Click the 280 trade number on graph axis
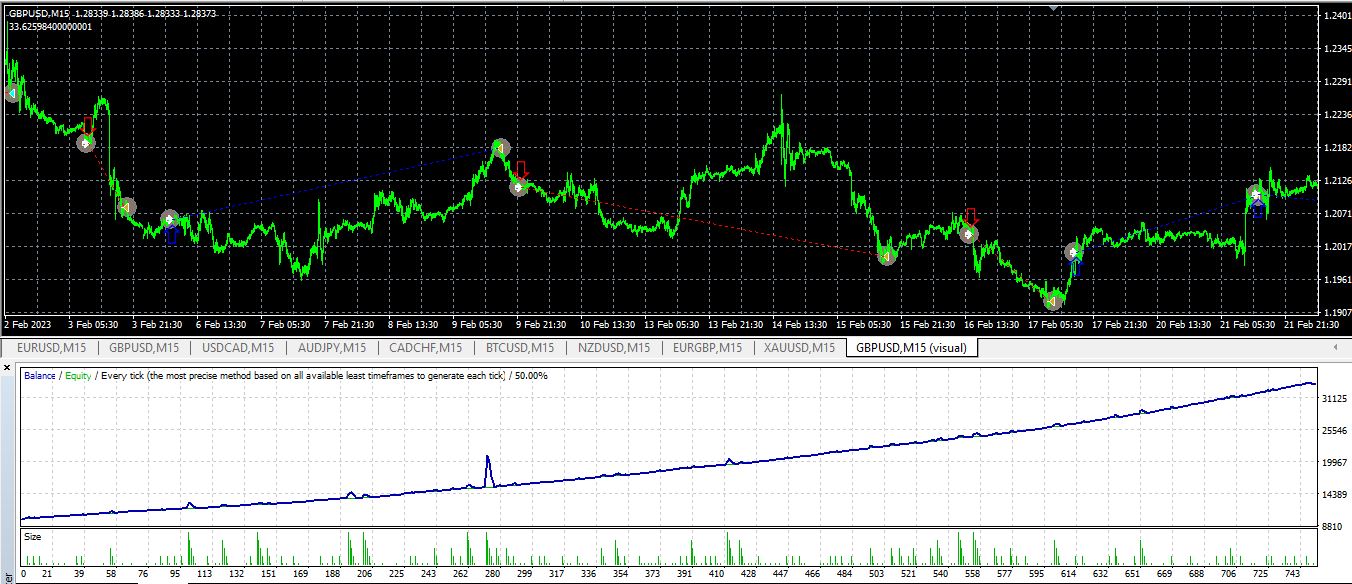The image size is (1352, 584). (490, 576)
